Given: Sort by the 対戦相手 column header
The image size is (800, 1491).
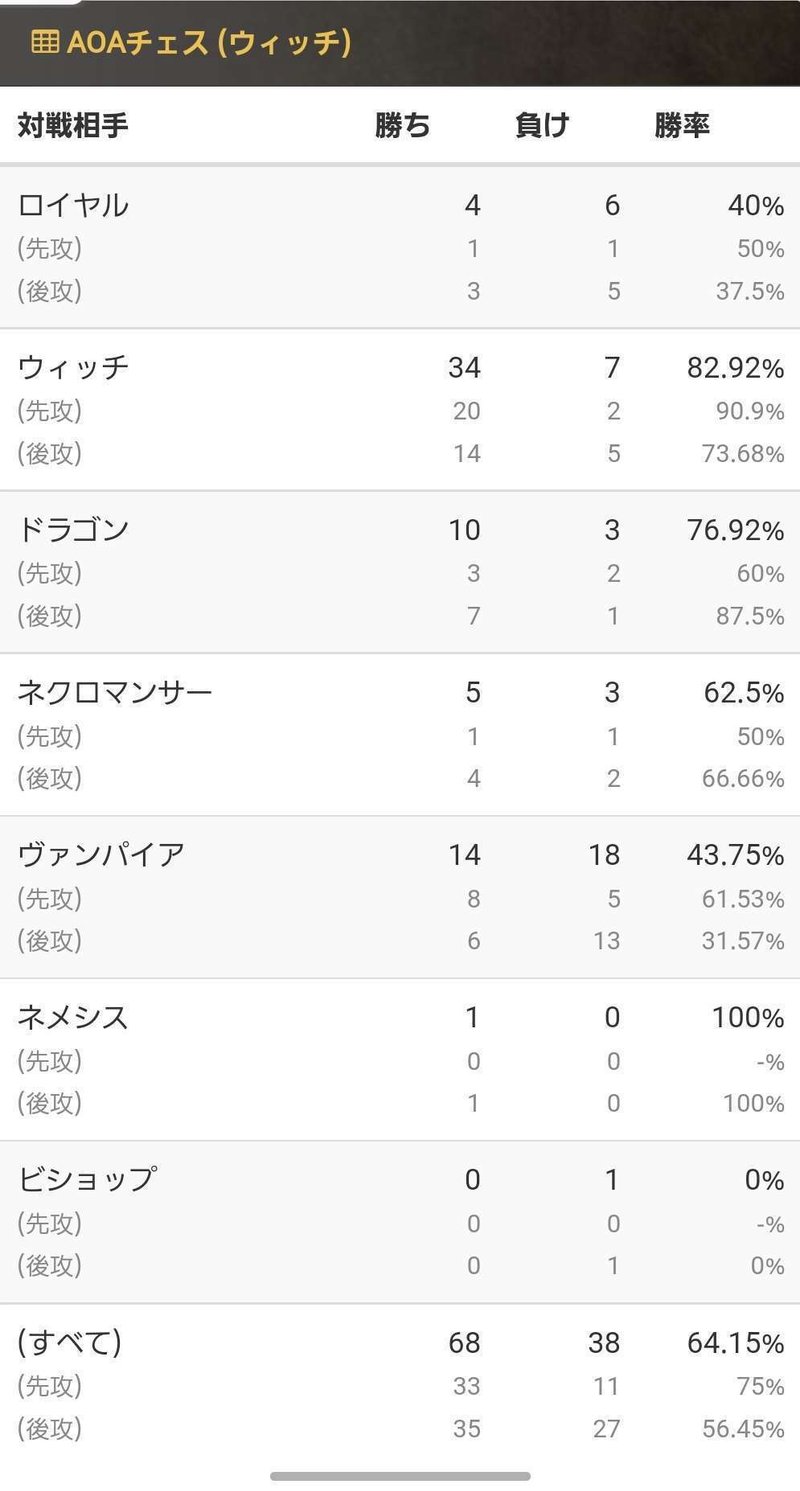Looking at the screenshot, I should [73, 126].
